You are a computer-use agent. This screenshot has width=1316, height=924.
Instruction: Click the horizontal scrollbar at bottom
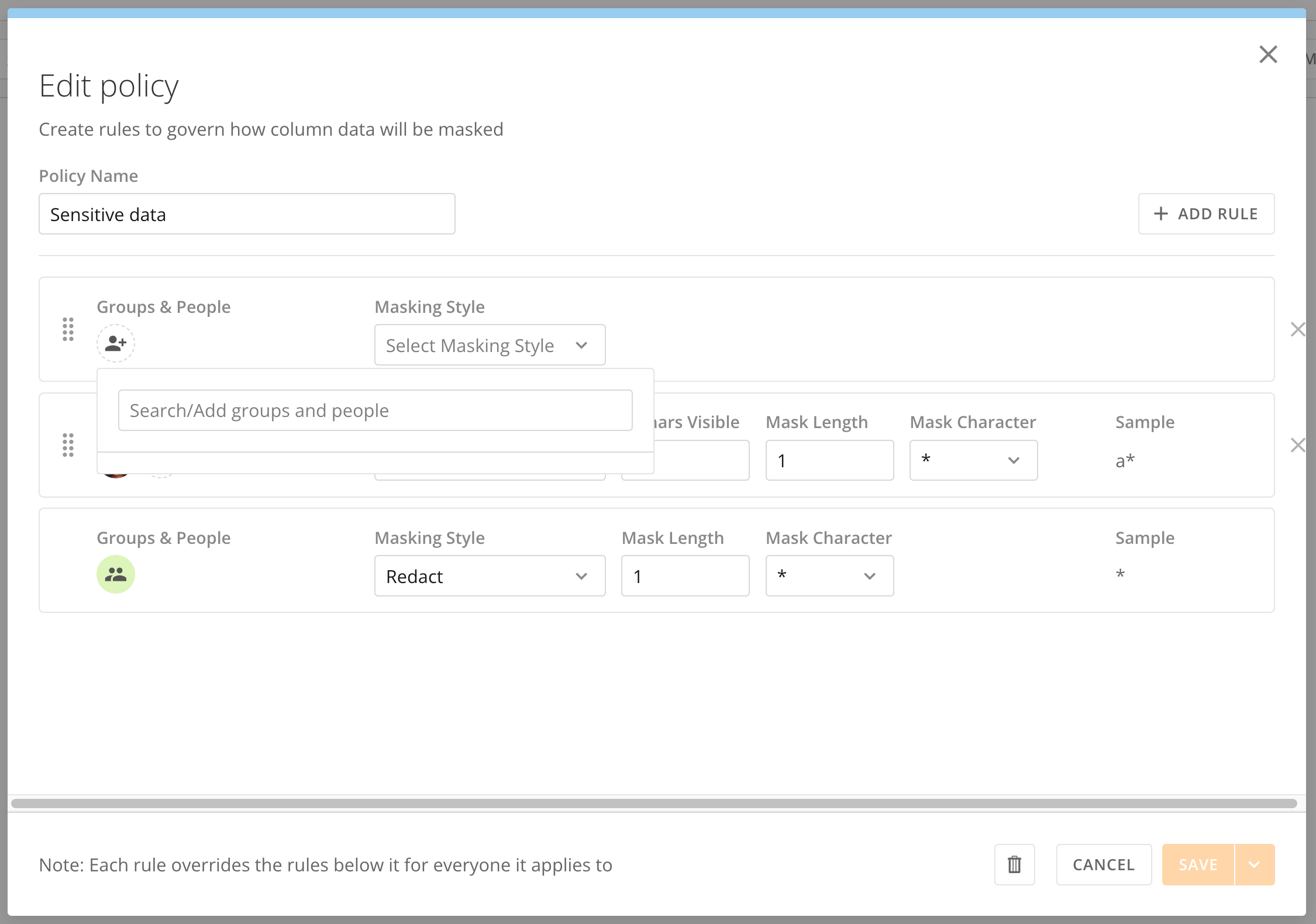click(x=654, y=804)
